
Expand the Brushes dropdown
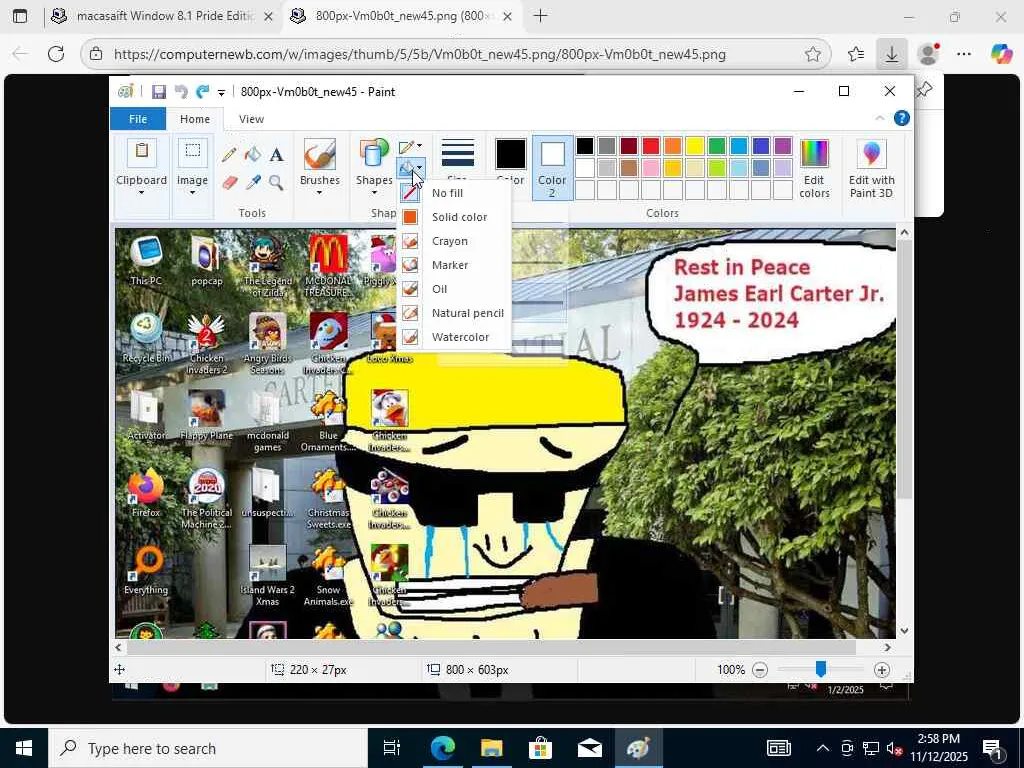319,193
